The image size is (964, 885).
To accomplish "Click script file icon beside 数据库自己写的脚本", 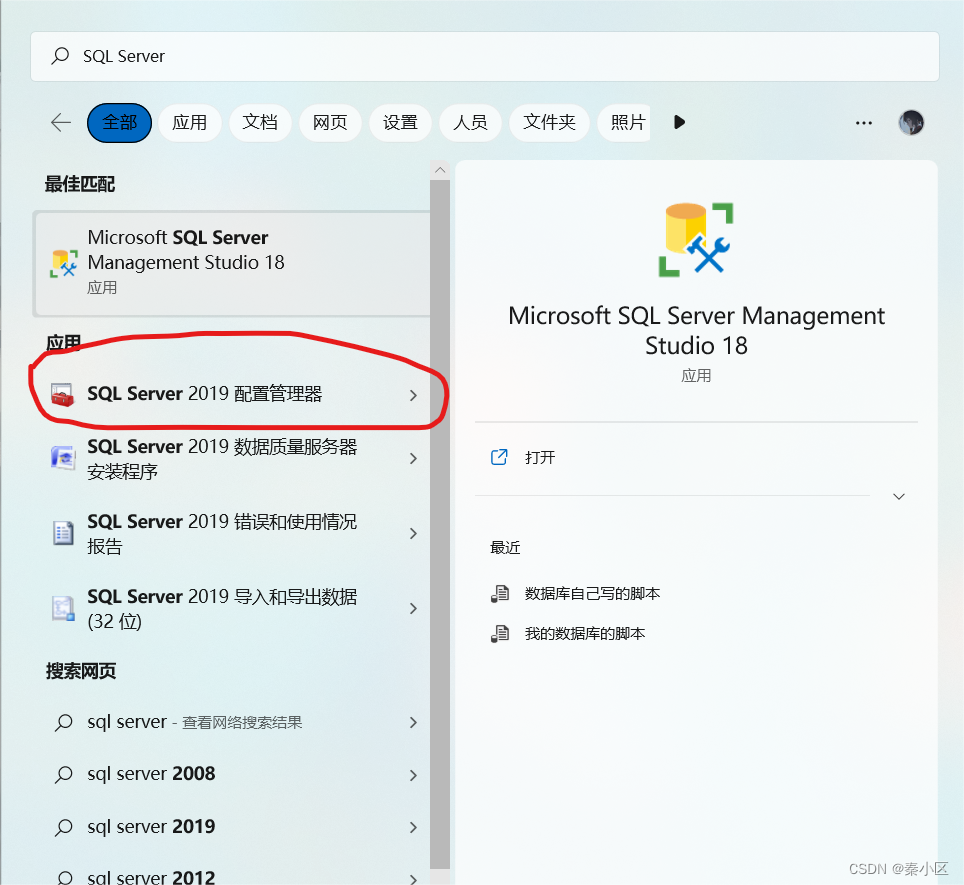I will tap(500, 594).
